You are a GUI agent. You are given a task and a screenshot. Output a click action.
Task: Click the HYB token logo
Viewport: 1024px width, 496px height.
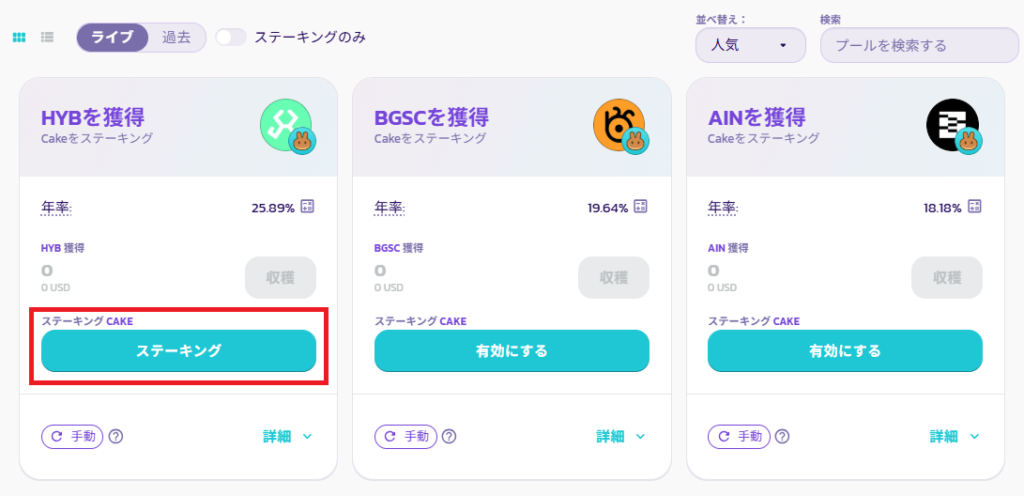pos(286,127)
